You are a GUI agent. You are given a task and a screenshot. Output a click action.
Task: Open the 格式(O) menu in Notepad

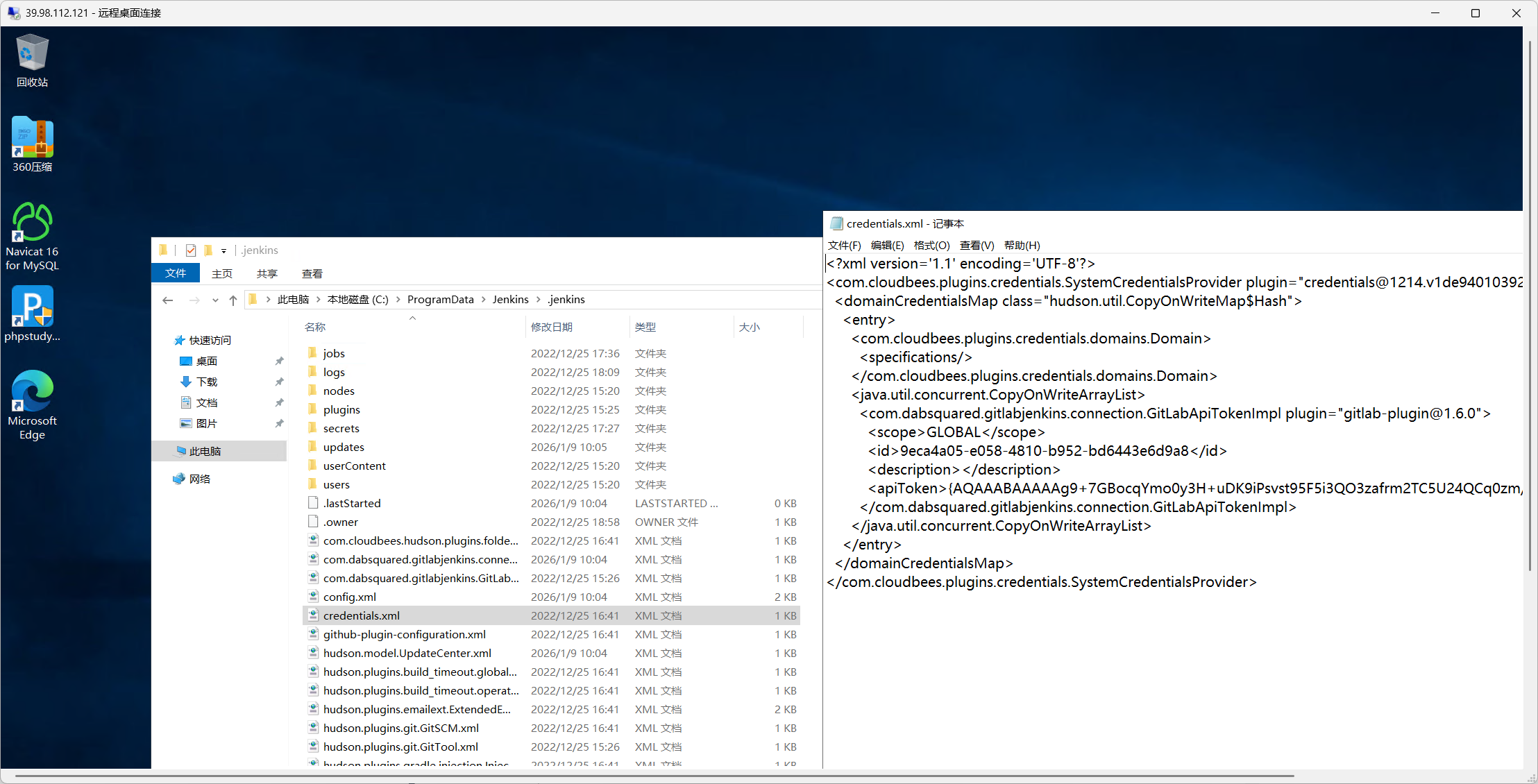931,246
